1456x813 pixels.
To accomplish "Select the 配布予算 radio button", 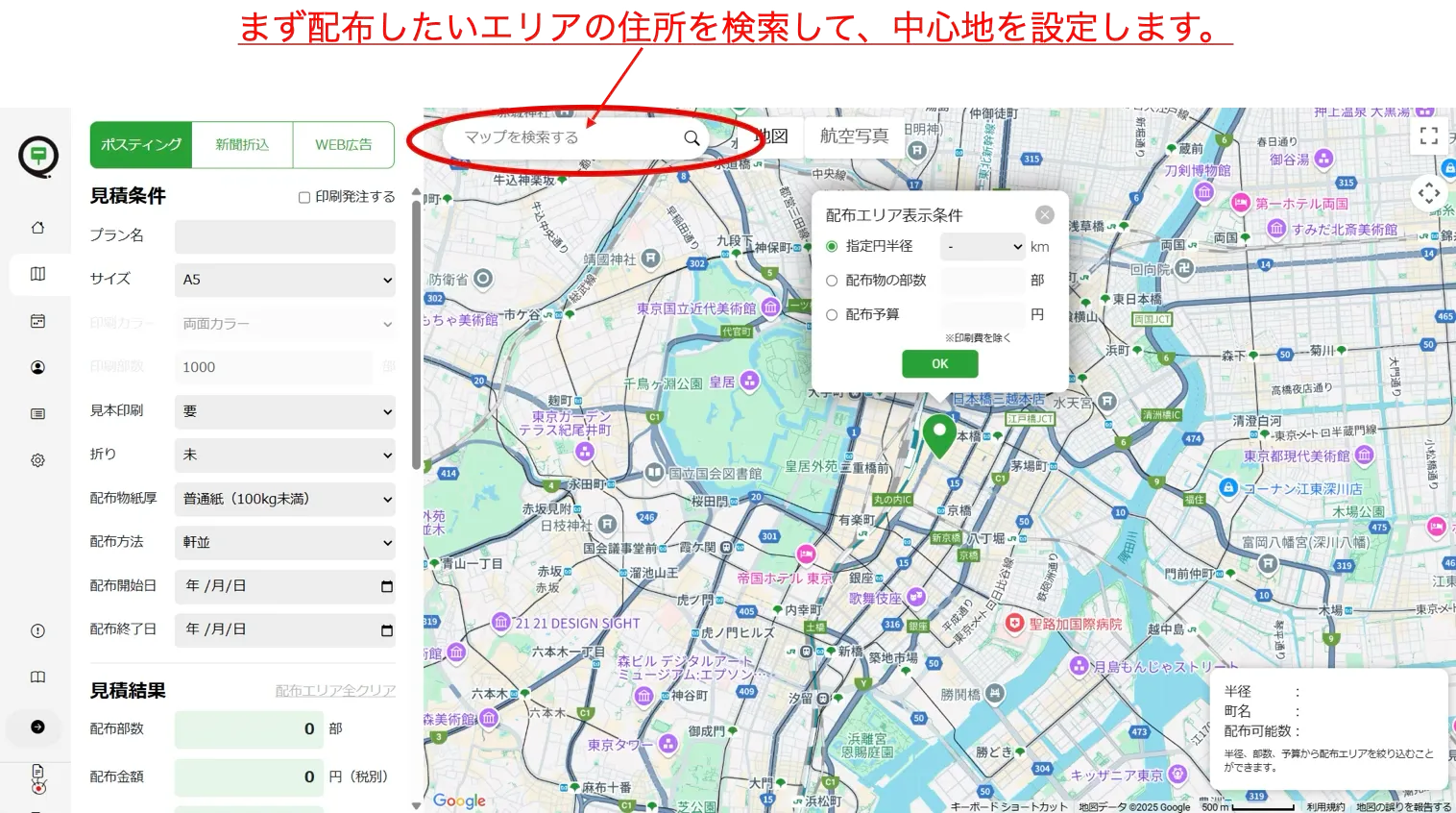I will point(832,314).
